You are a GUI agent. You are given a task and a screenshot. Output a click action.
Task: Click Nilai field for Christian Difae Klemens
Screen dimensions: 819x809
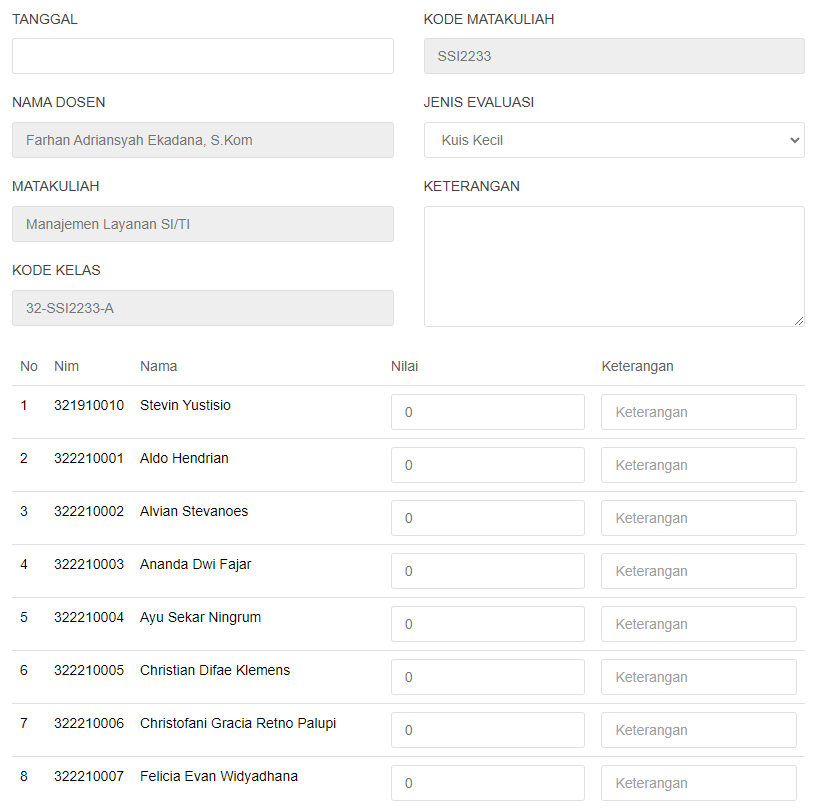click(487, 677)
